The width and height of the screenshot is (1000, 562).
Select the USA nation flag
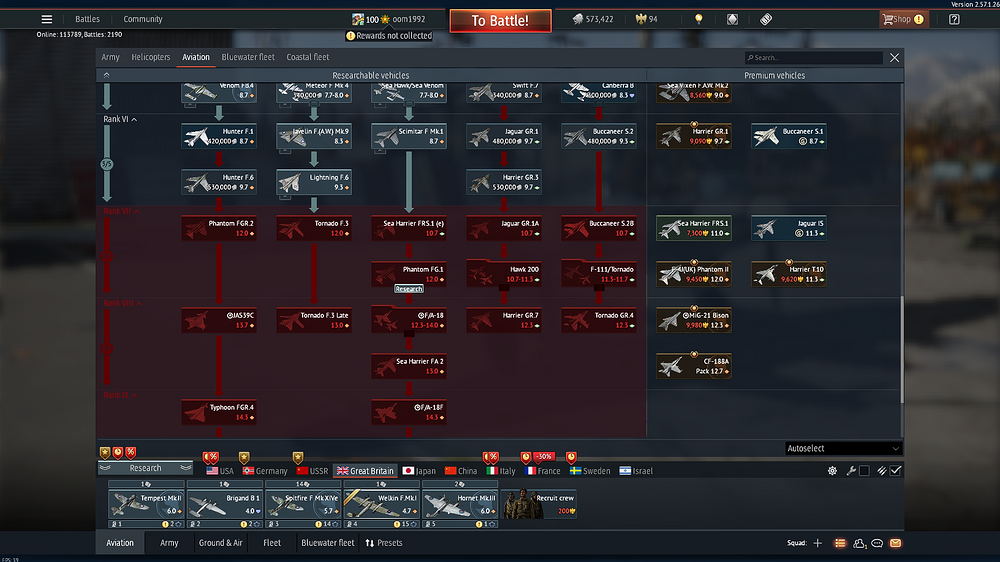220,471
